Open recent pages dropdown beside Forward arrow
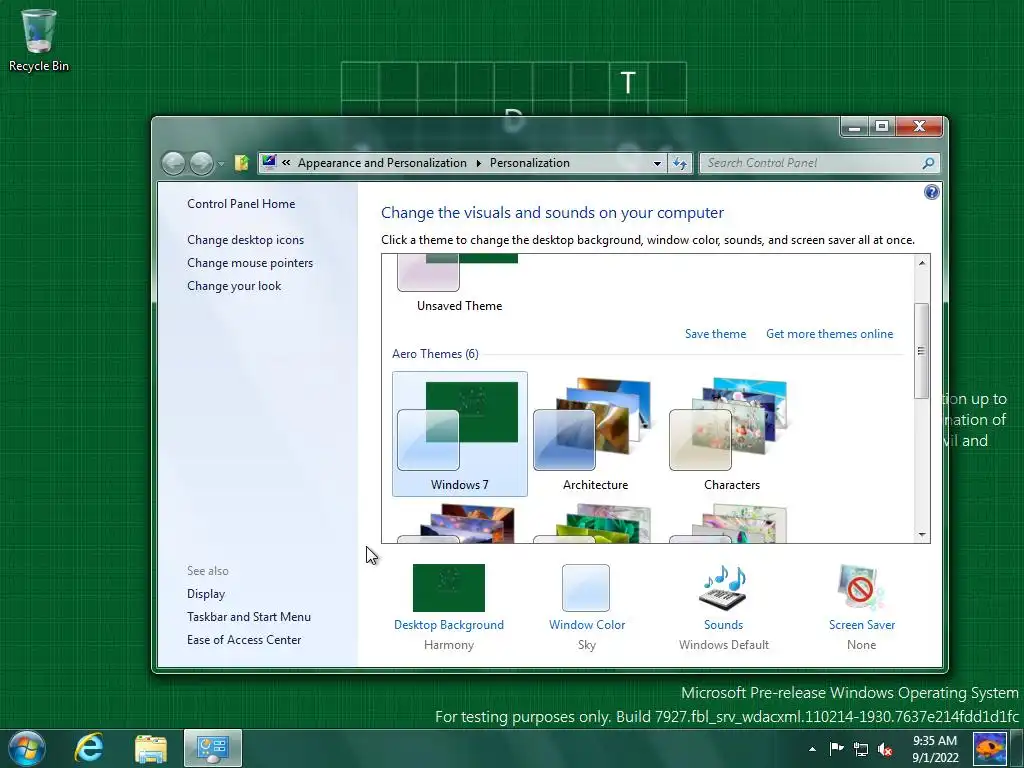This screenshot has height=768, width=1024. [221, 164]
